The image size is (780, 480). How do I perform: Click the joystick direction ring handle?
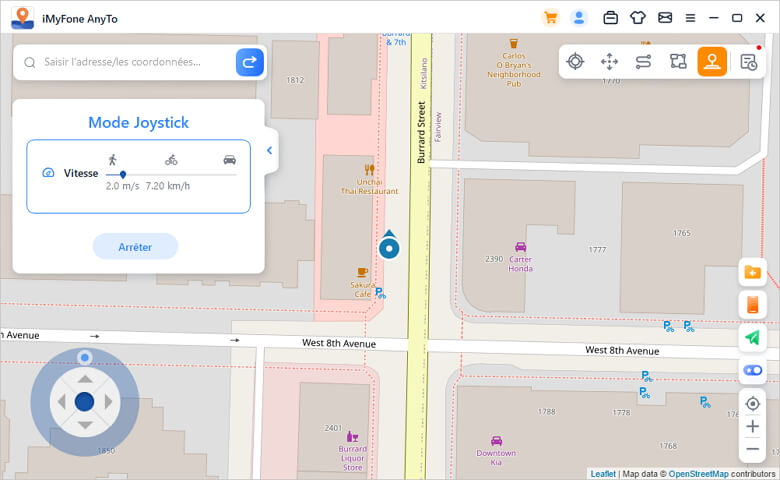[x=85, y=357]
